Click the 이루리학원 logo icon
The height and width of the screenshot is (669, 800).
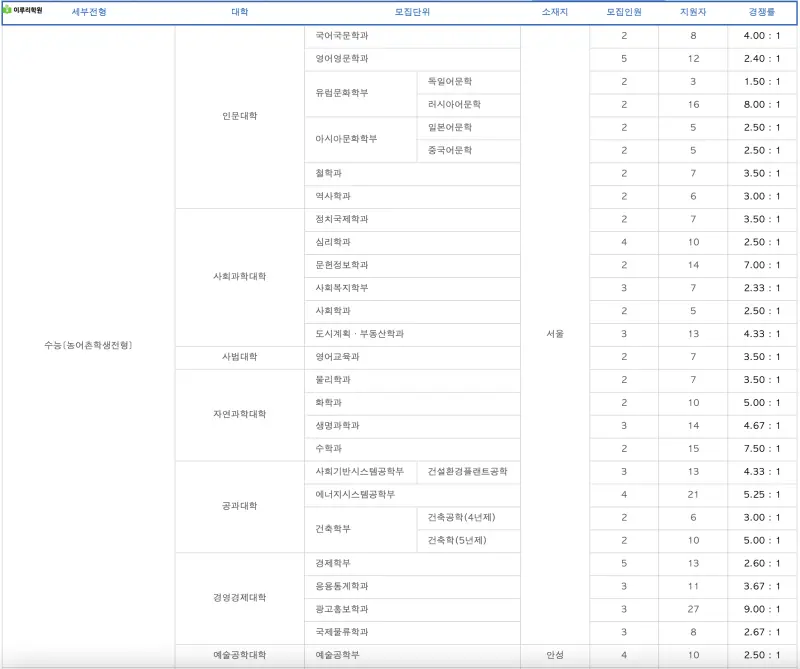(x=7, y=10)
